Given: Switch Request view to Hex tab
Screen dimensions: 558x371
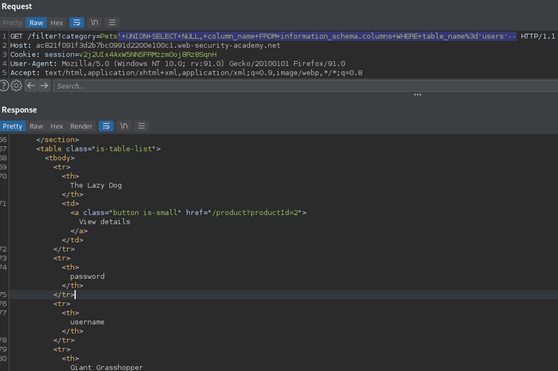Looking at the screenshot, I should (57, 23).
